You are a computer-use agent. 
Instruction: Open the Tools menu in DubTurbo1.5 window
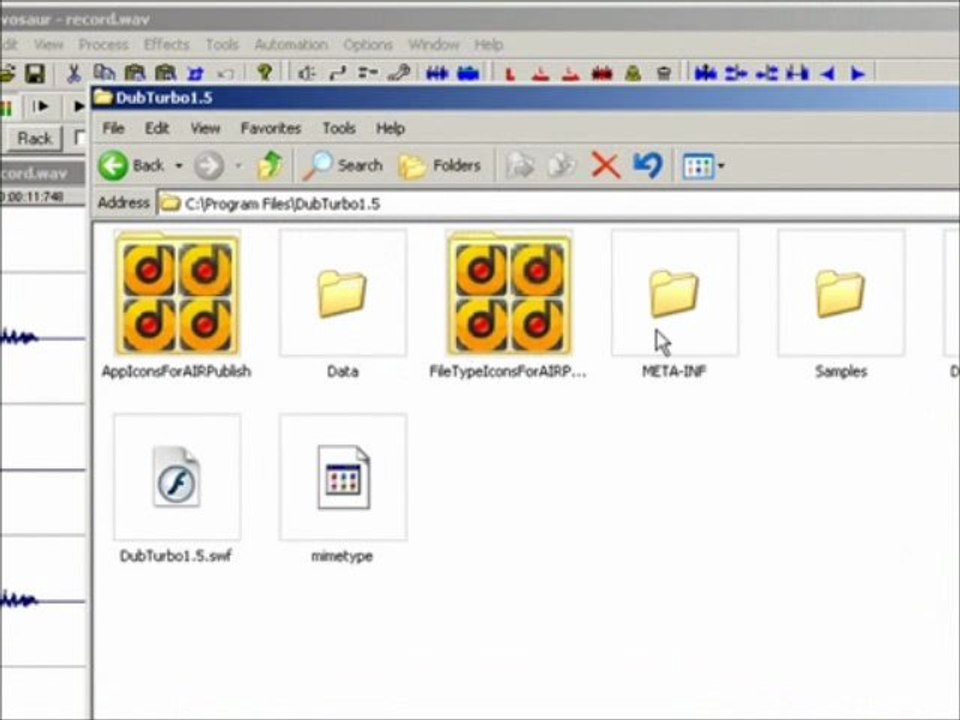(x=339, y=128)
